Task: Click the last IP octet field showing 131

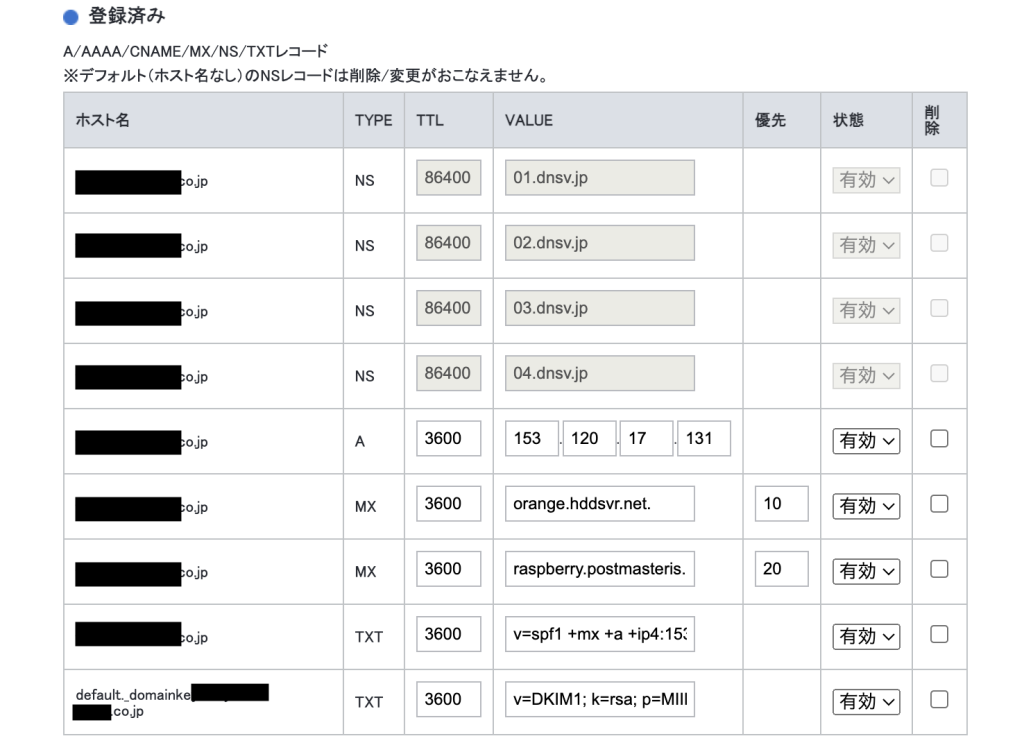Action: (x=703, y=439)
